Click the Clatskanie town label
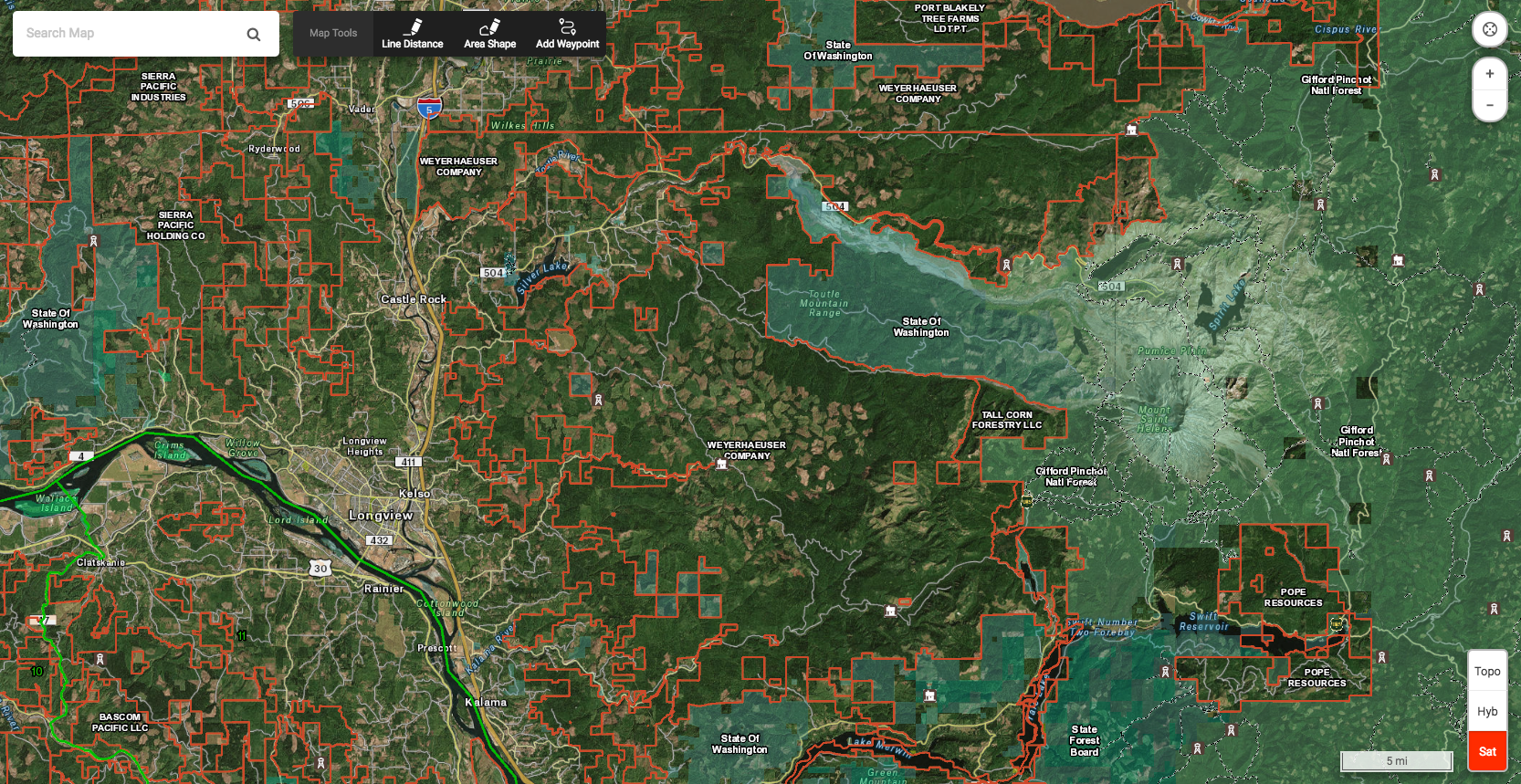 point(101,563)
